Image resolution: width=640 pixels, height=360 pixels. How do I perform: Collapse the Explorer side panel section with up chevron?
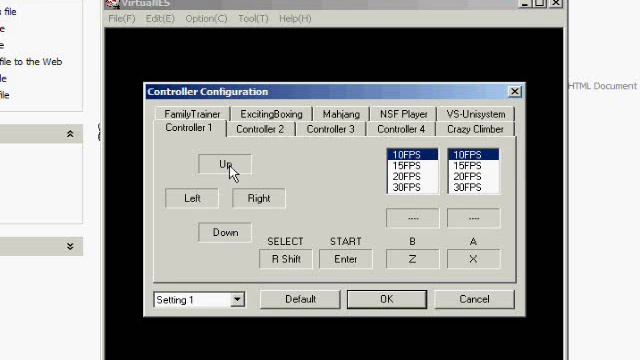[x=70, y=134]
